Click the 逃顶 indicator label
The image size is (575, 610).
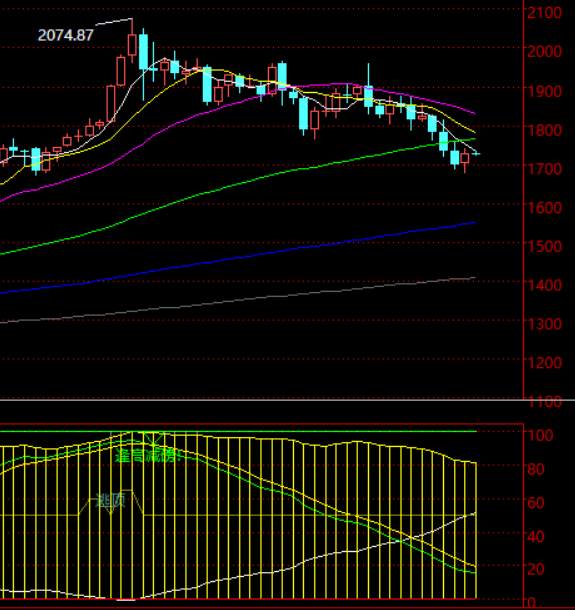(x=110, y=501)
